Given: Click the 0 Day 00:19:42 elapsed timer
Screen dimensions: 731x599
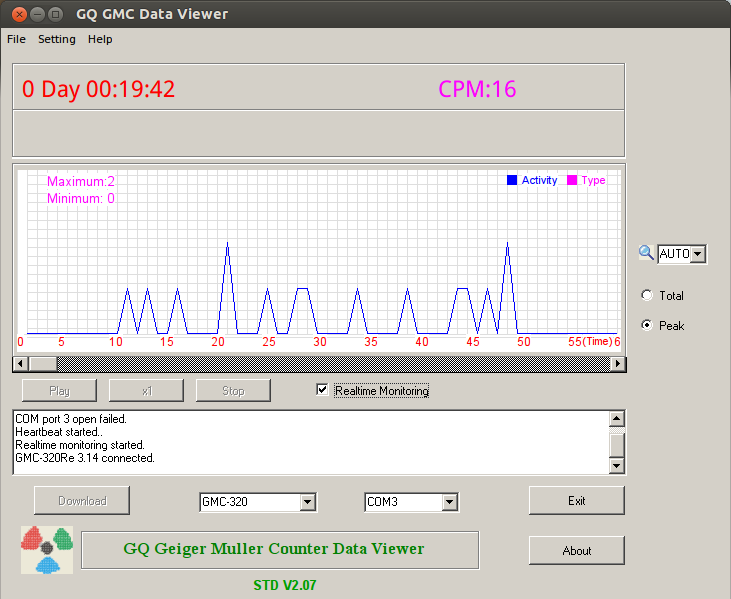Looking at the screenshot, I should click(98, 89).
